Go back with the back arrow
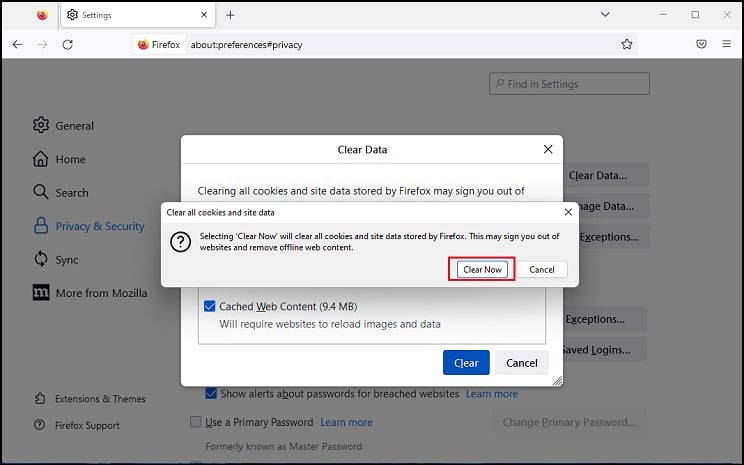Viewport: 744px width, 465px height. tap(18, 44)
